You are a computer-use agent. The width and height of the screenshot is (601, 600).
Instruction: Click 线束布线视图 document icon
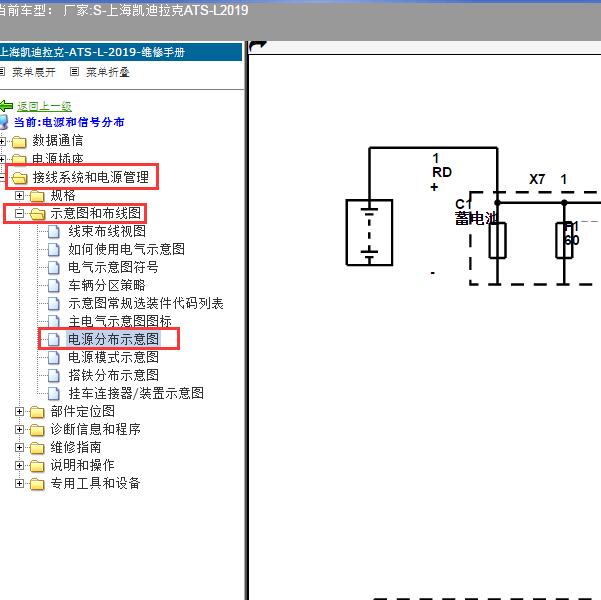pos(54,232)
